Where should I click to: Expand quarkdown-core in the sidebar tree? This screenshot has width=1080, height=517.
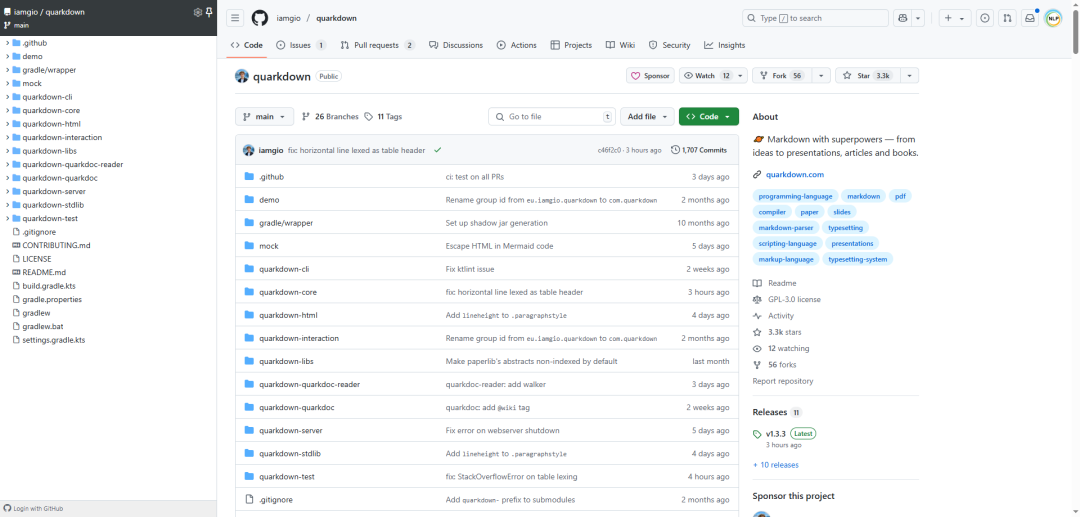(x=8, y=110)
